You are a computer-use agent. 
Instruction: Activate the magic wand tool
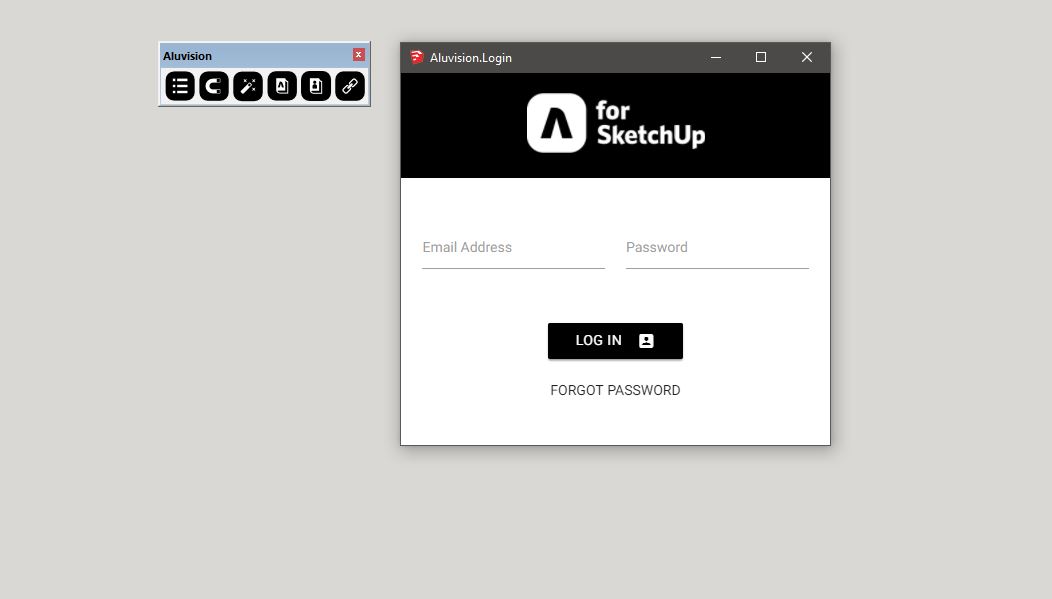[248, 87]
